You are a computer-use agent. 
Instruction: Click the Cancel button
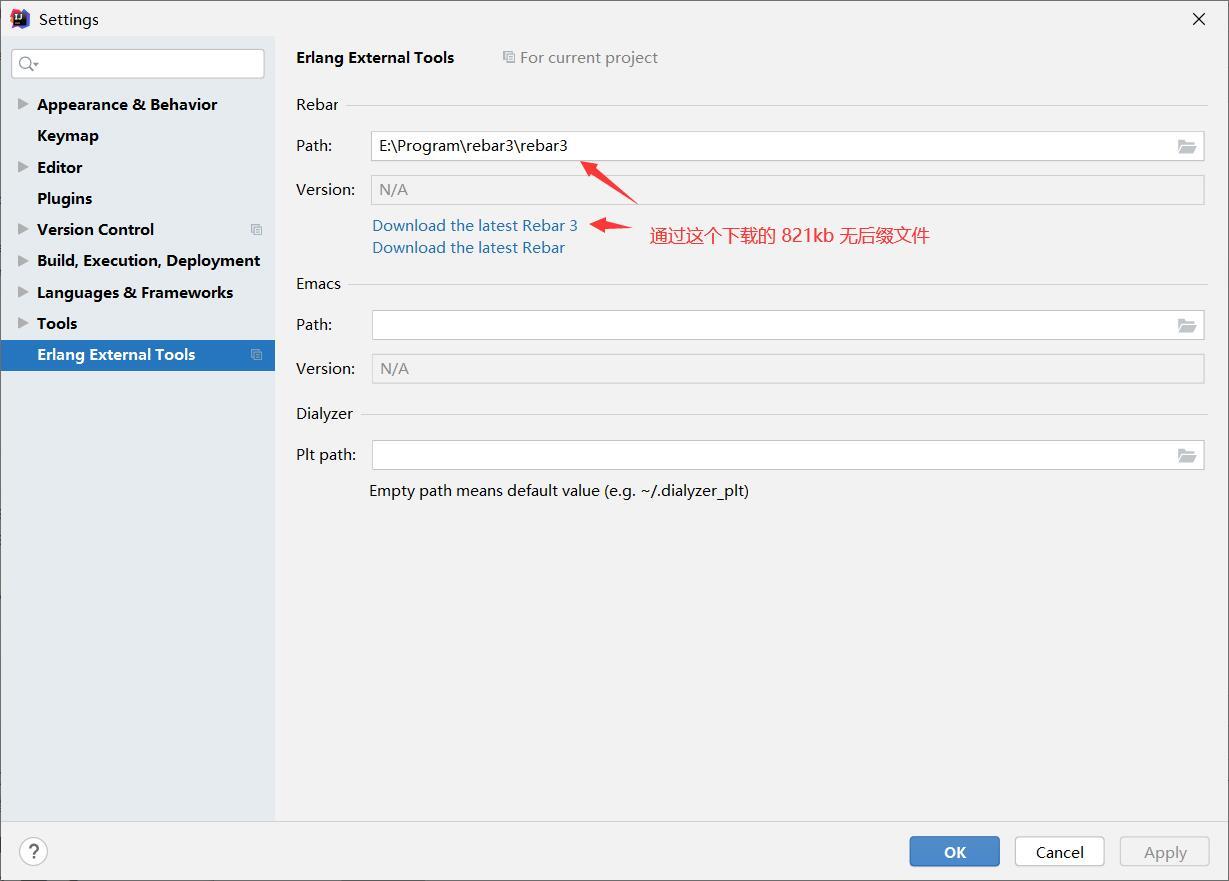click(x=1059, y=852)
